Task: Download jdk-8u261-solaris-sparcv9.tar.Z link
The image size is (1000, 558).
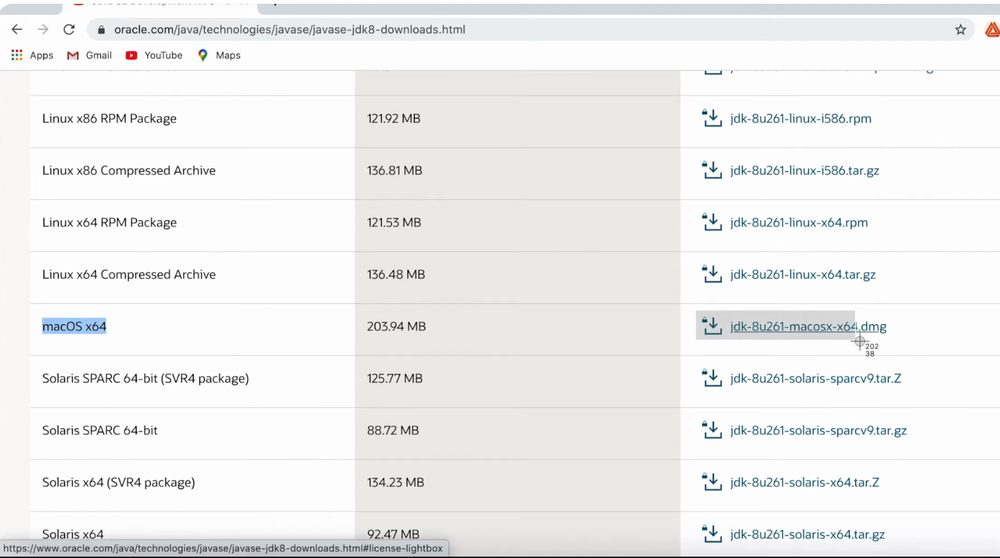Action: point(816,379)
